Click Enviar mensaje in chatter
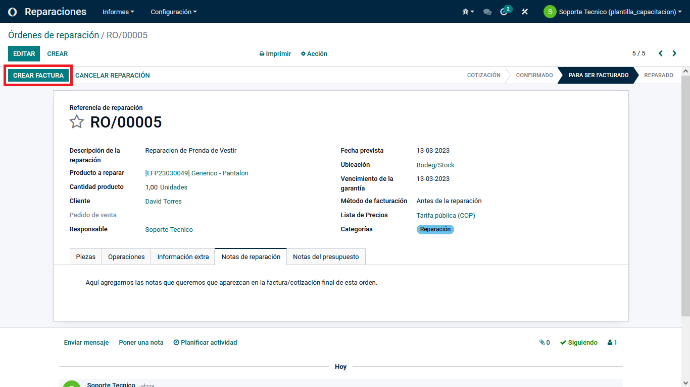 (x=86, y=343)
